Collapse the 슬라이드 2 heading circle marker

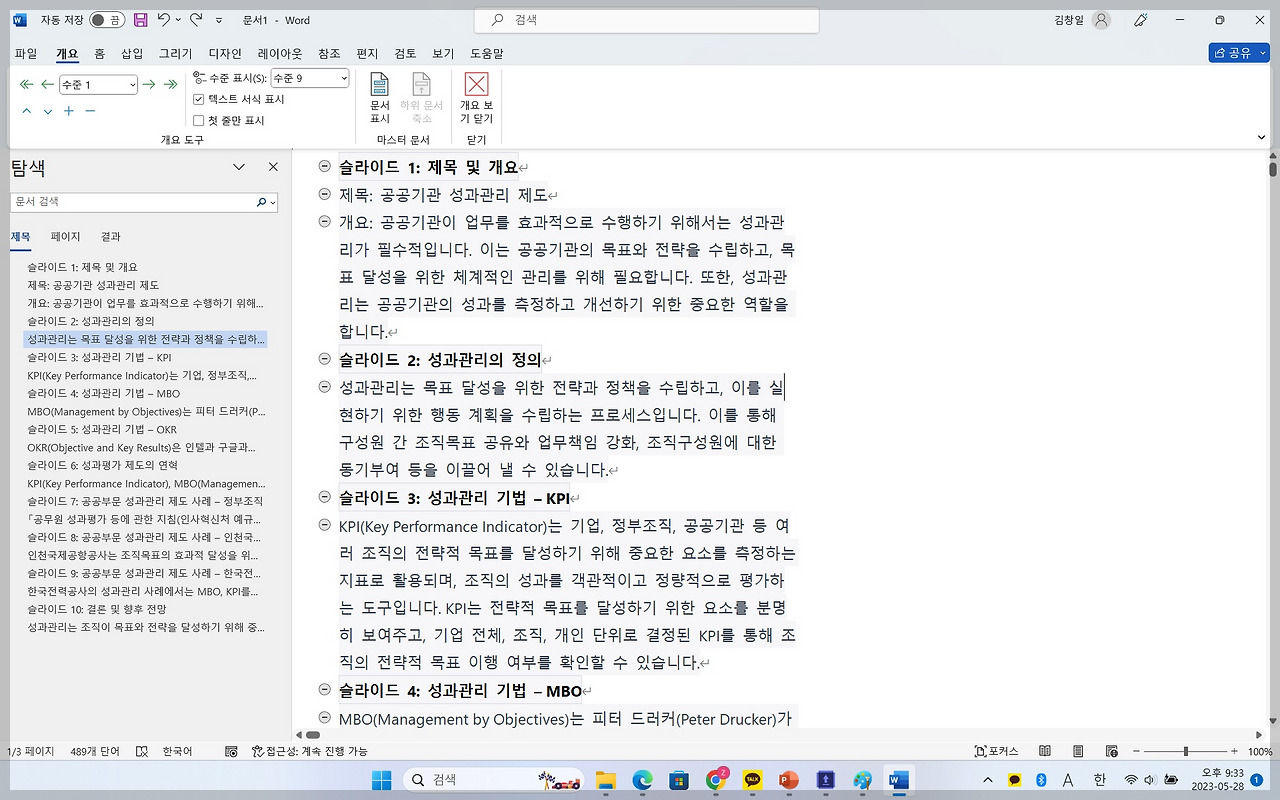click(x=324, y=359)
